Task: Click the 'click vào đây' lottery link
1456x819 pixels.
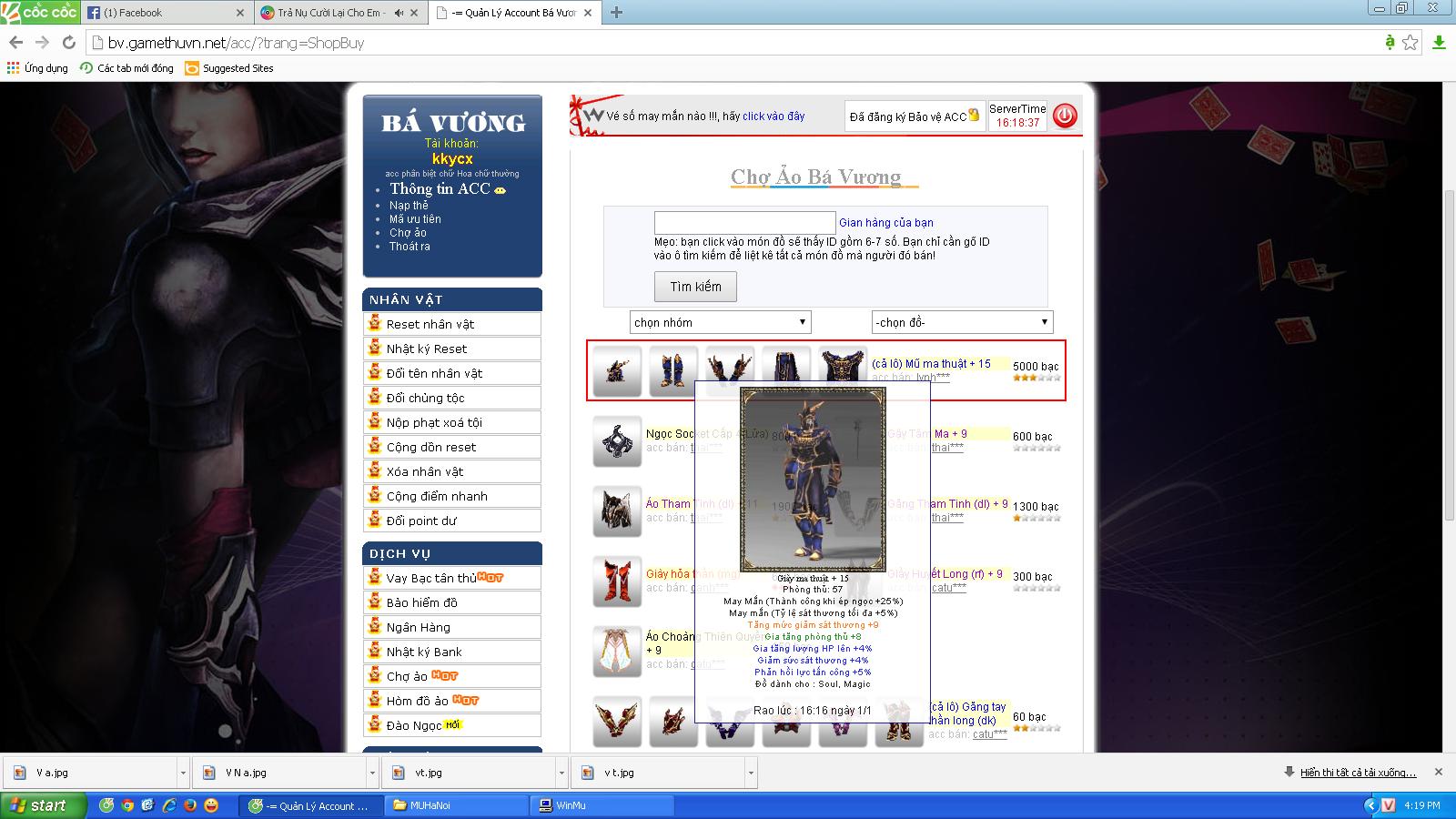Action: point(773,116)
